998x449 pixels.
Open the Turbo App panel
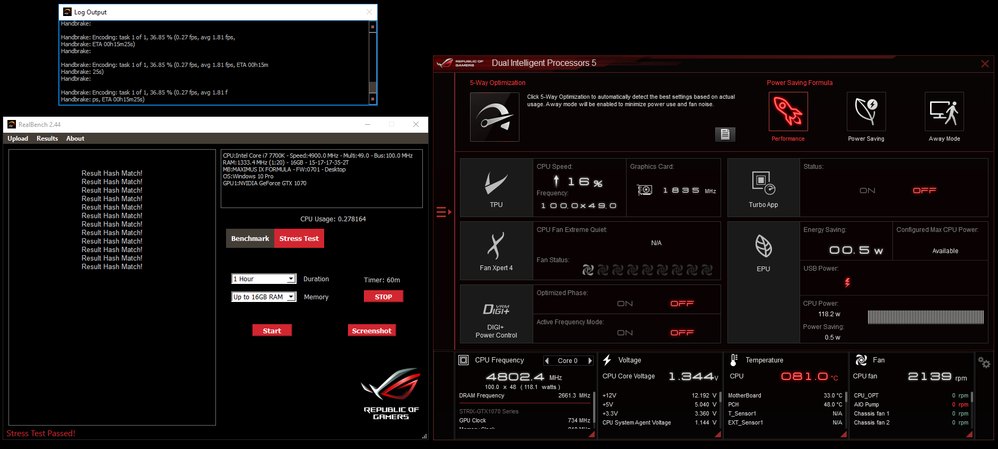[x=763, y=189]
